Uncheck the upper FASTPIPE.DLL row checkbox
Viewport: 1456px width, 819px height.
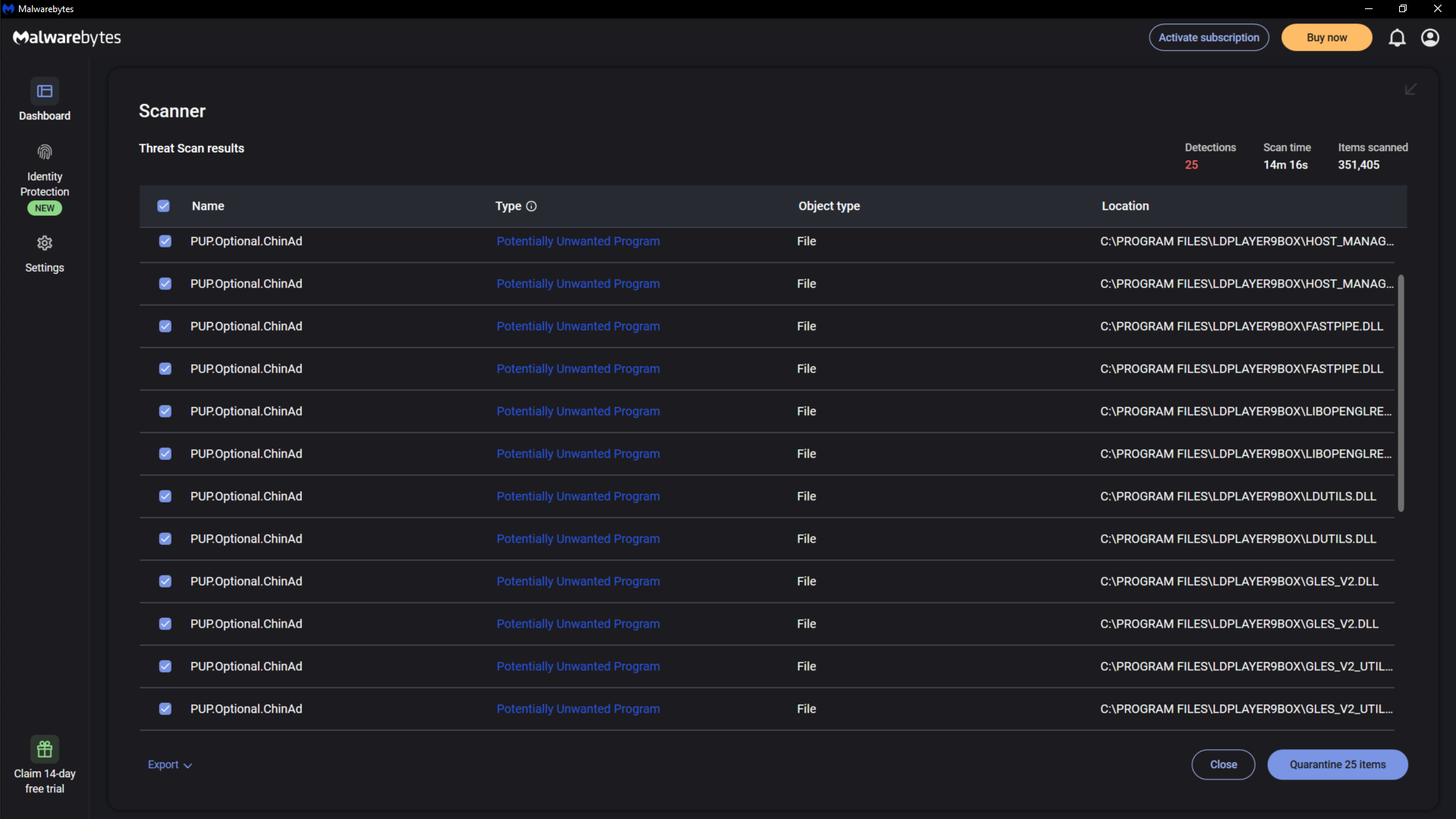[165, 326]
